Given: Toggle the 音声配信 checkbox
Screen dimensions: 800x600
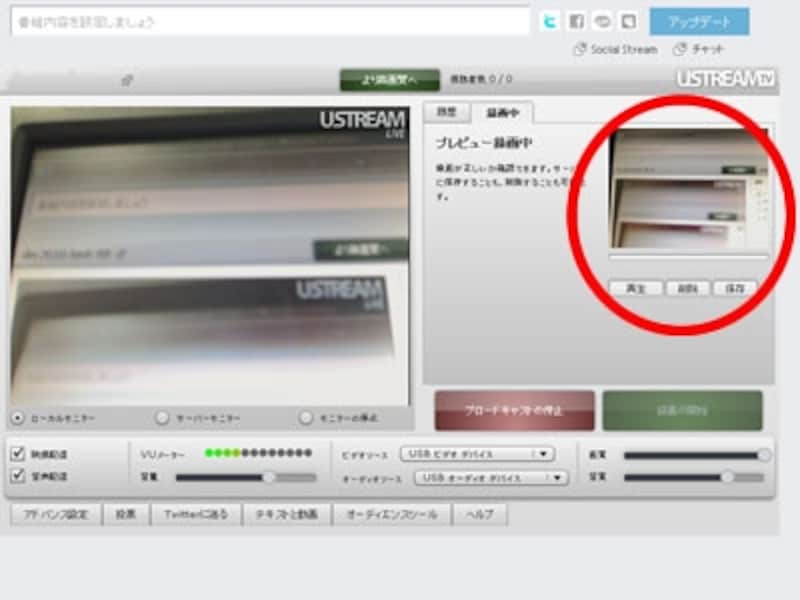Looking at the screenshot, I should pyautogui.click(x=18, y=476).
